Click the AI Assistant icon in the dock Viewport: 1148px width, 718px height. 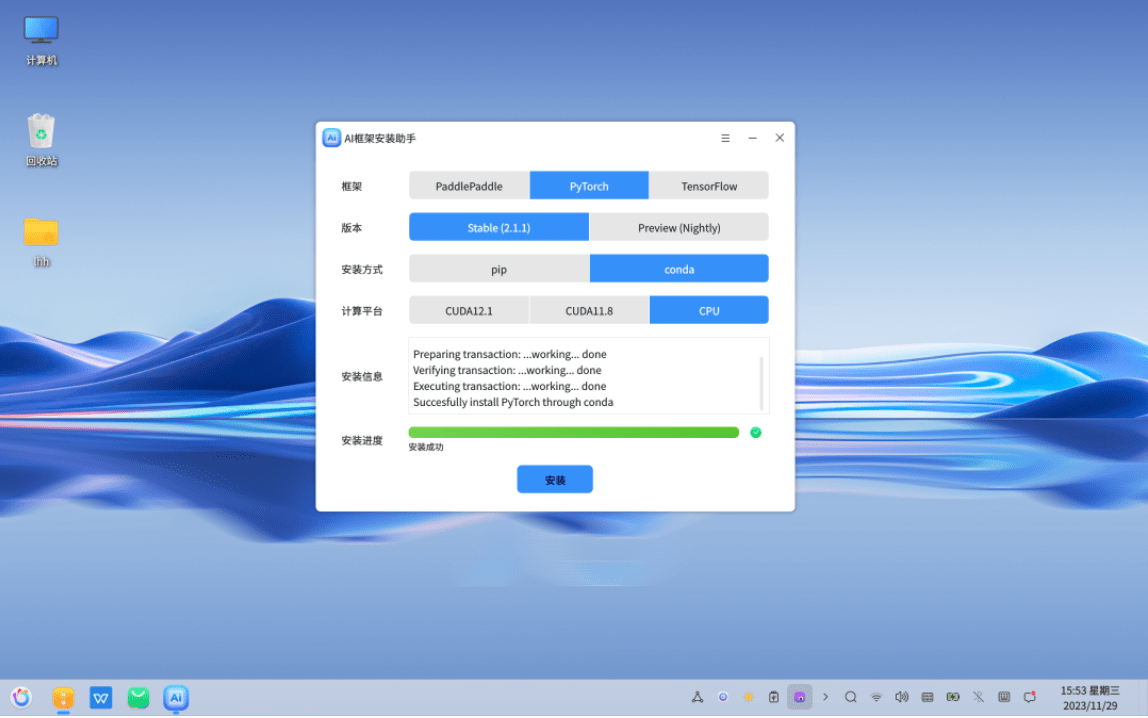(x=175, y=697)
